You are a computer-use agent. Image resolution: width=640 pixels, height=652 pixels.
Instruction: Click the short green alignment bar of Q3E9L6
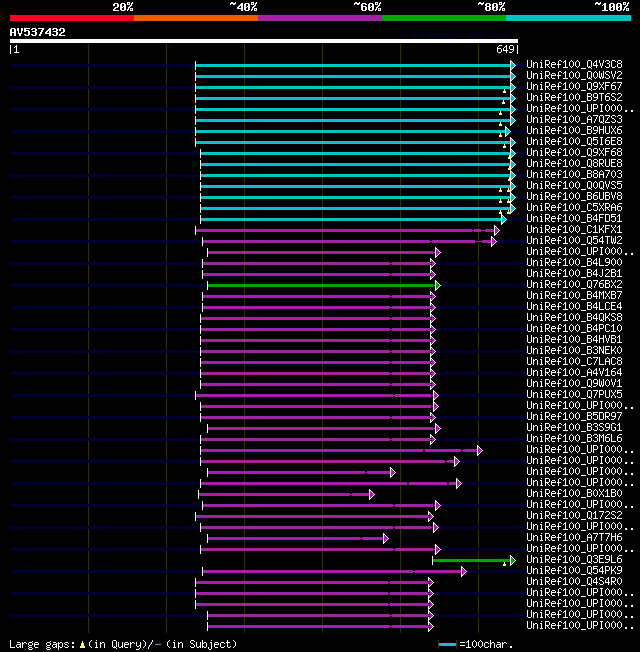pyautogui.click(x=472, y=561)
